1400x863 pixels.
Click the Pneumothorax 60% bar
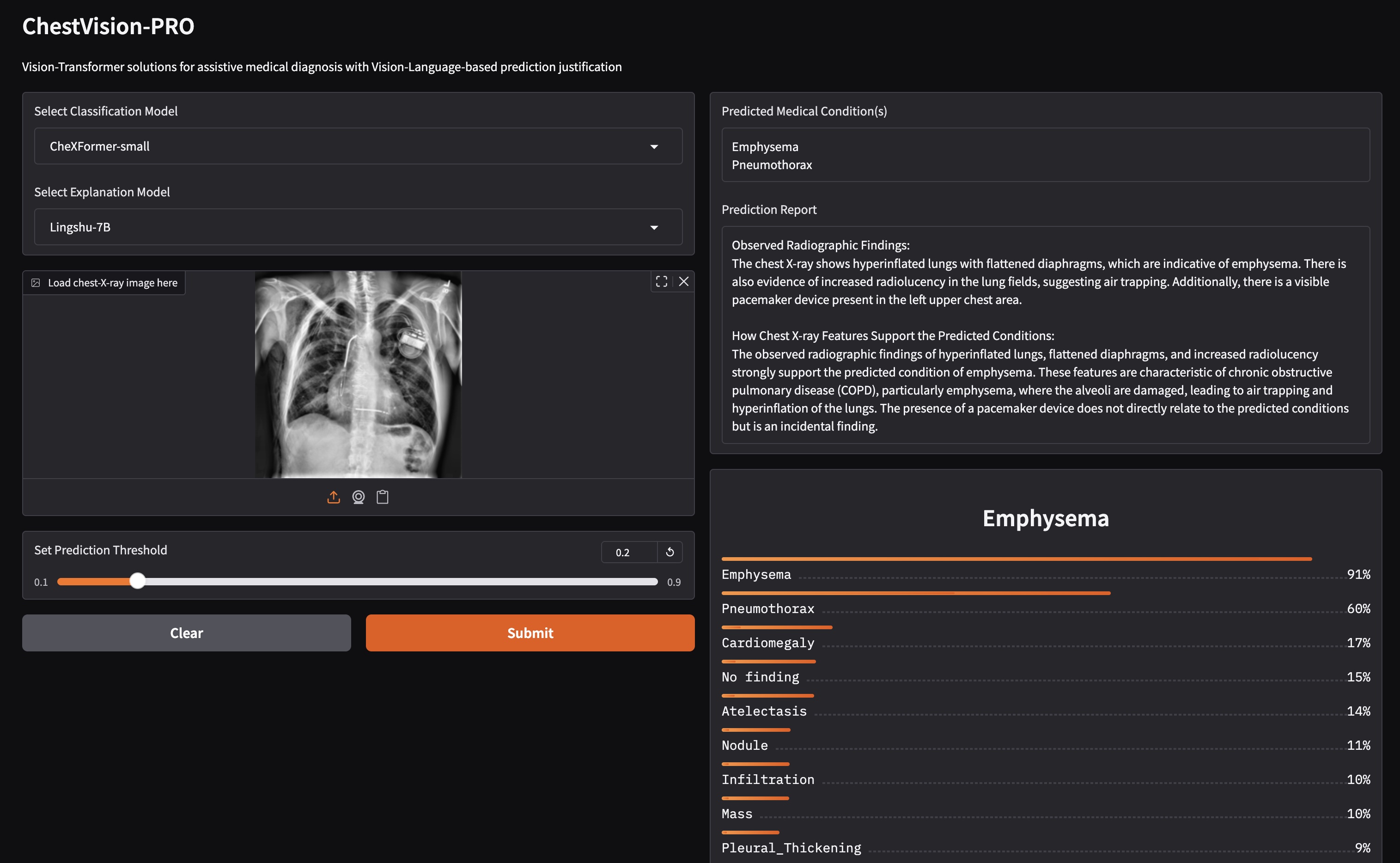tap(916, 593)
